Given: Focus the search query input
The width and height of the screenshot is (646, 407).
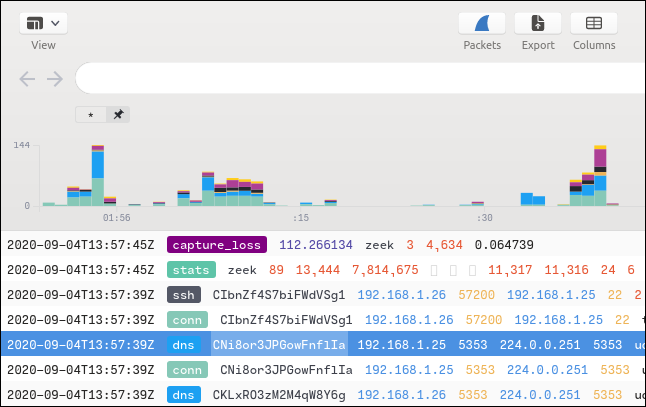Looking at the screenshot, I should coord(360,78).
